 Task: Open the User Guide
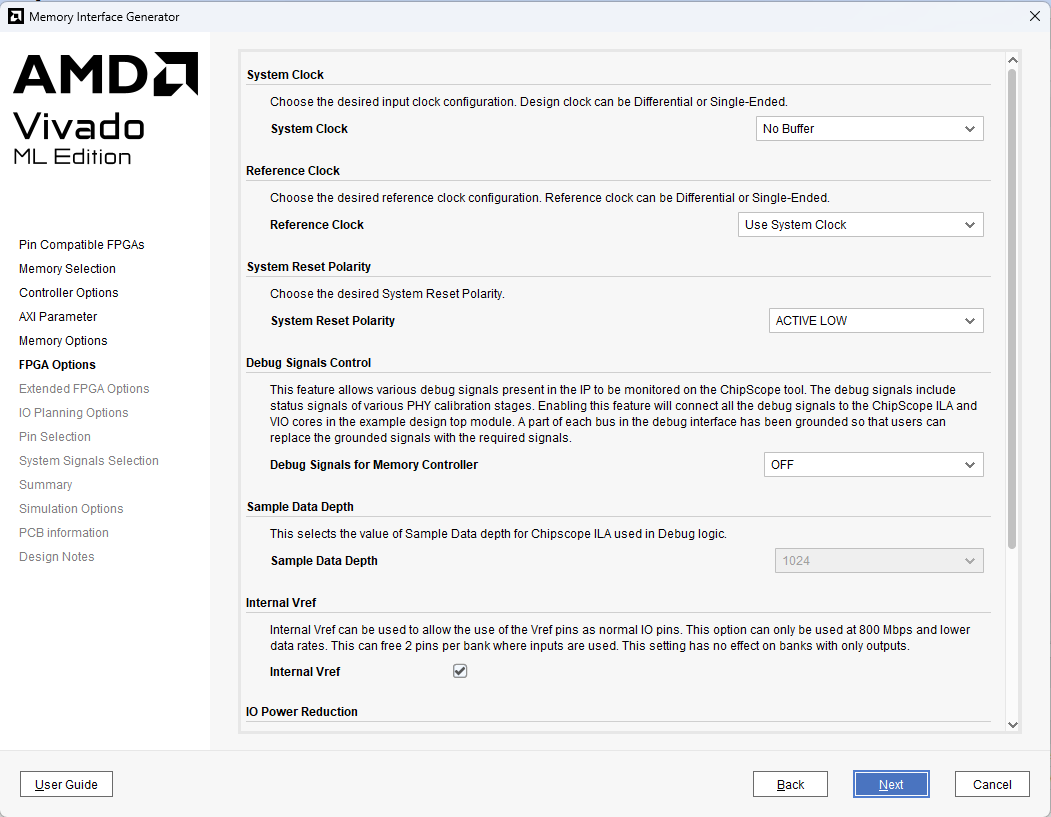(66, 785)
